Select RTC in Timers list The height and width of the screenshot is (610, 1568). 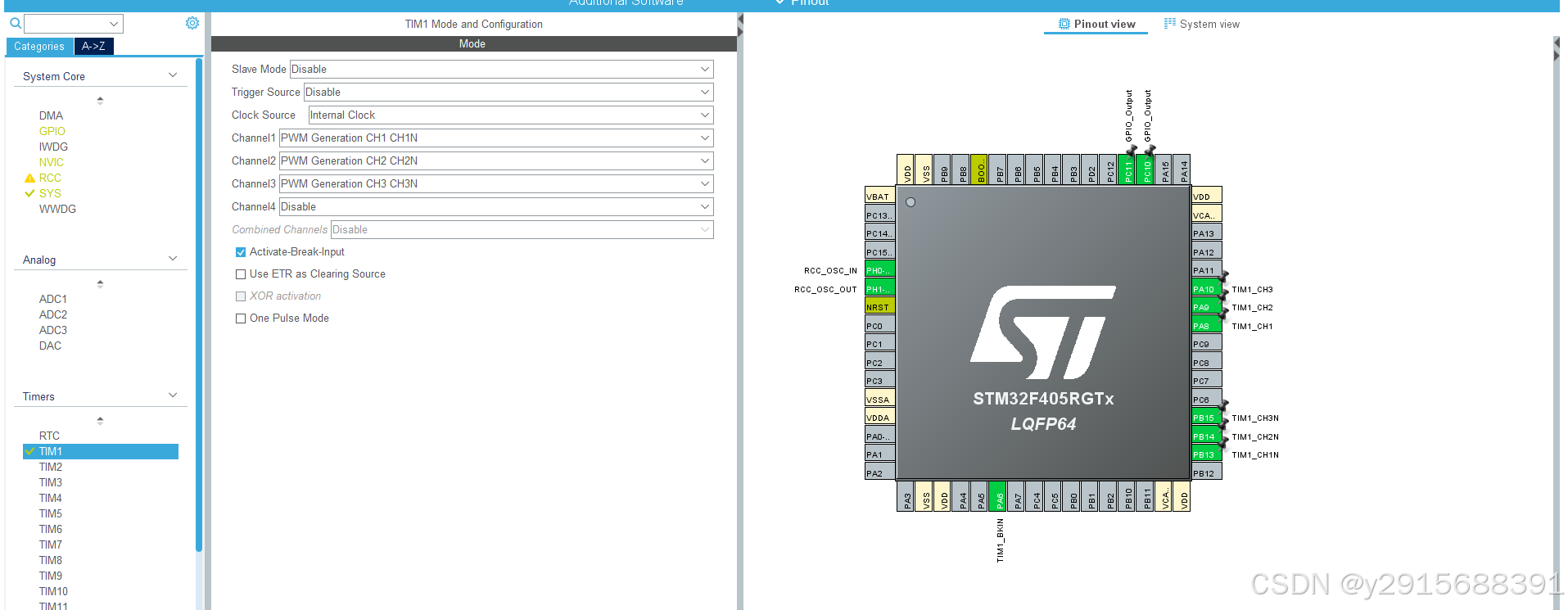49,436
